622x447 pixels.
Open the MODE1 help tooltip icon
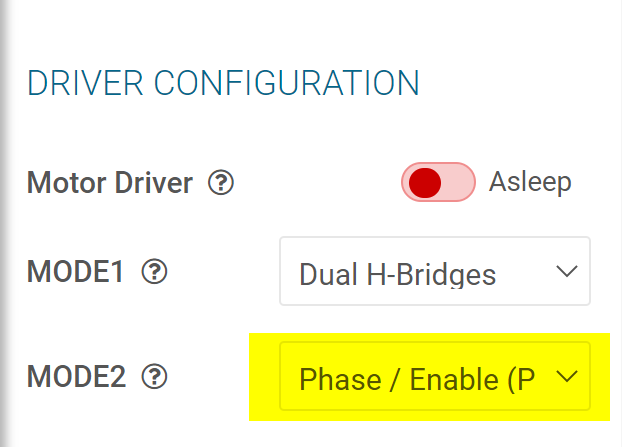[x=154, y=272]
